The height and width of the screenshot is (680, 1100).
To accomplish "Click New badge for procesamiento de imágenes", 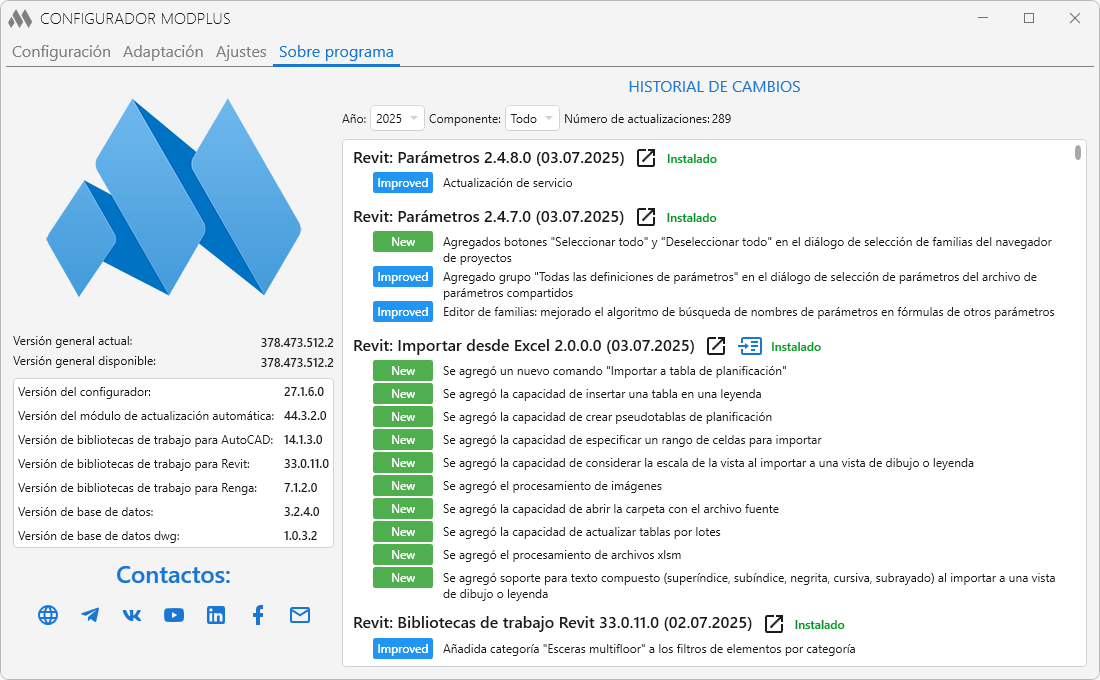I will pyautogui.click(x=403, y=486).
